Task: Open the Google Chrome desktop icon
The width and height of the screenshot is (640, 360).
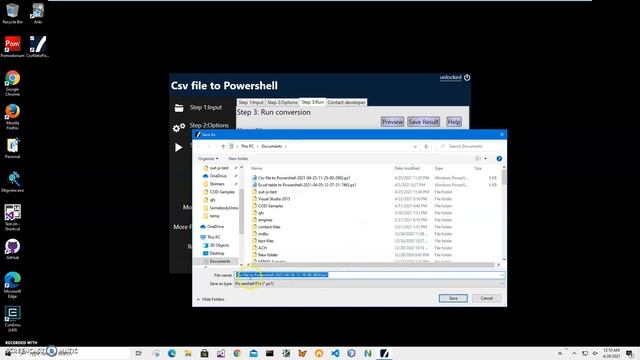Action: coord(12,83)
